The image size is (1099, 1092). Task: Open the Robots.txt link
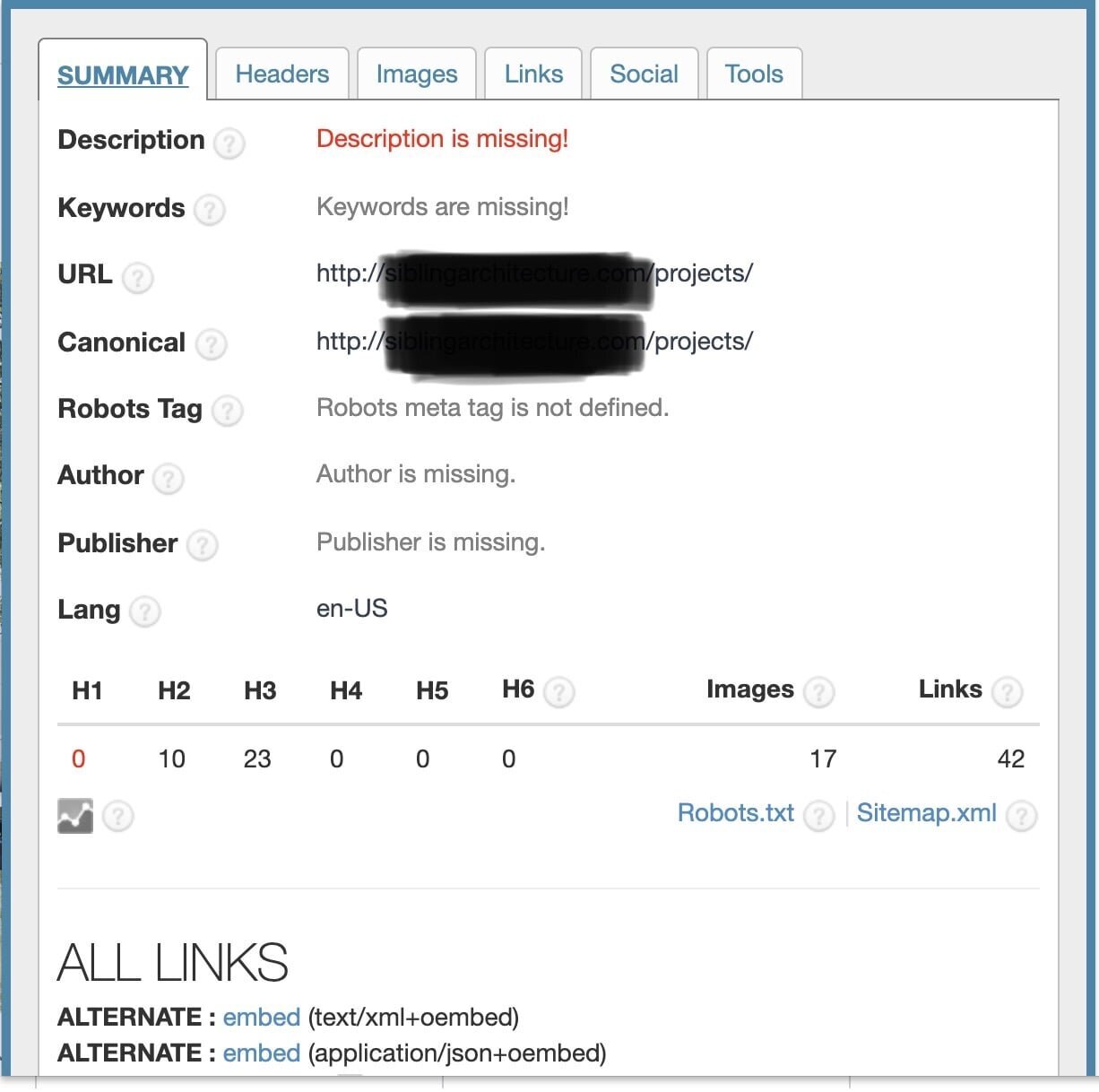click(x=736, y=813)
